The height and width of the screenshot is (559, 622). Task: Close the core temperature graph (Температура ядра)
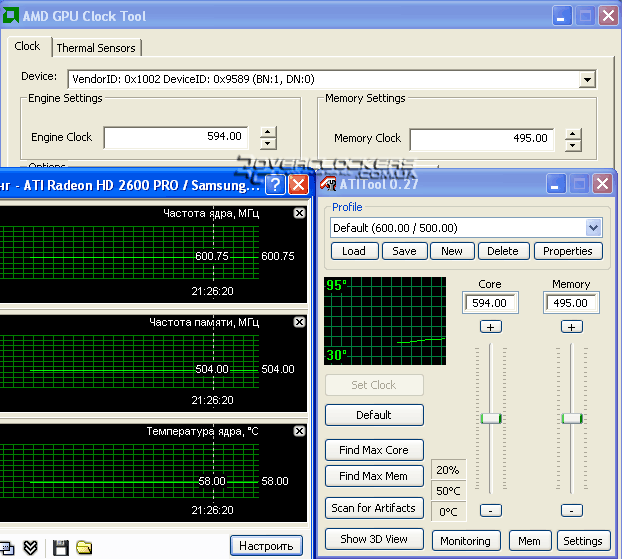[299, 431]
